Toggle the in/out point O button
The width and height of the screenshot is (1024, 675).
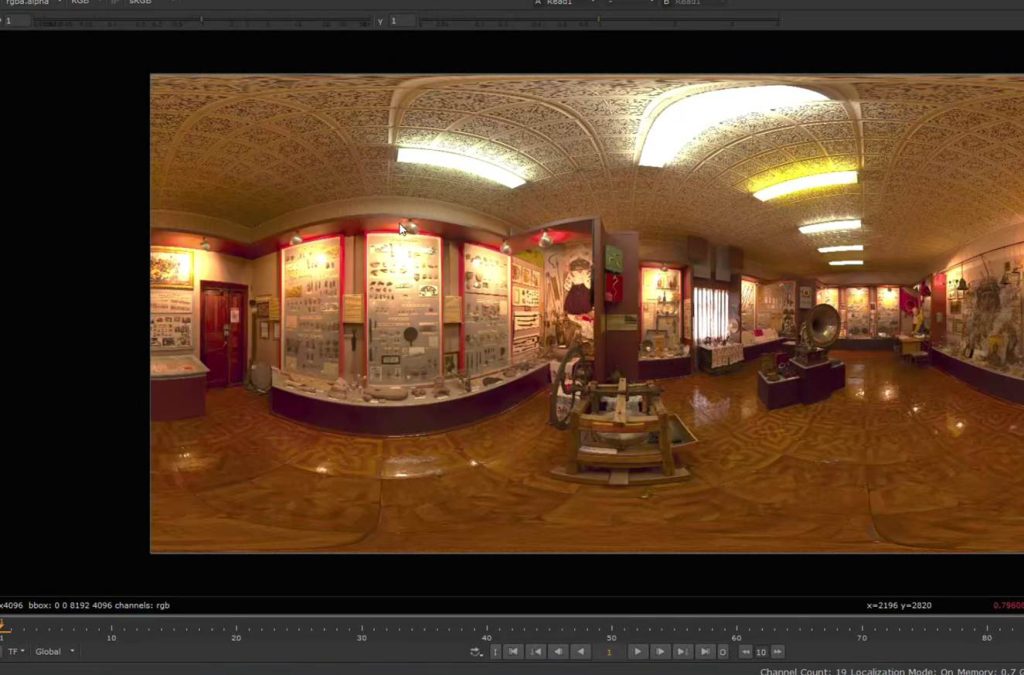click(723, 652)
